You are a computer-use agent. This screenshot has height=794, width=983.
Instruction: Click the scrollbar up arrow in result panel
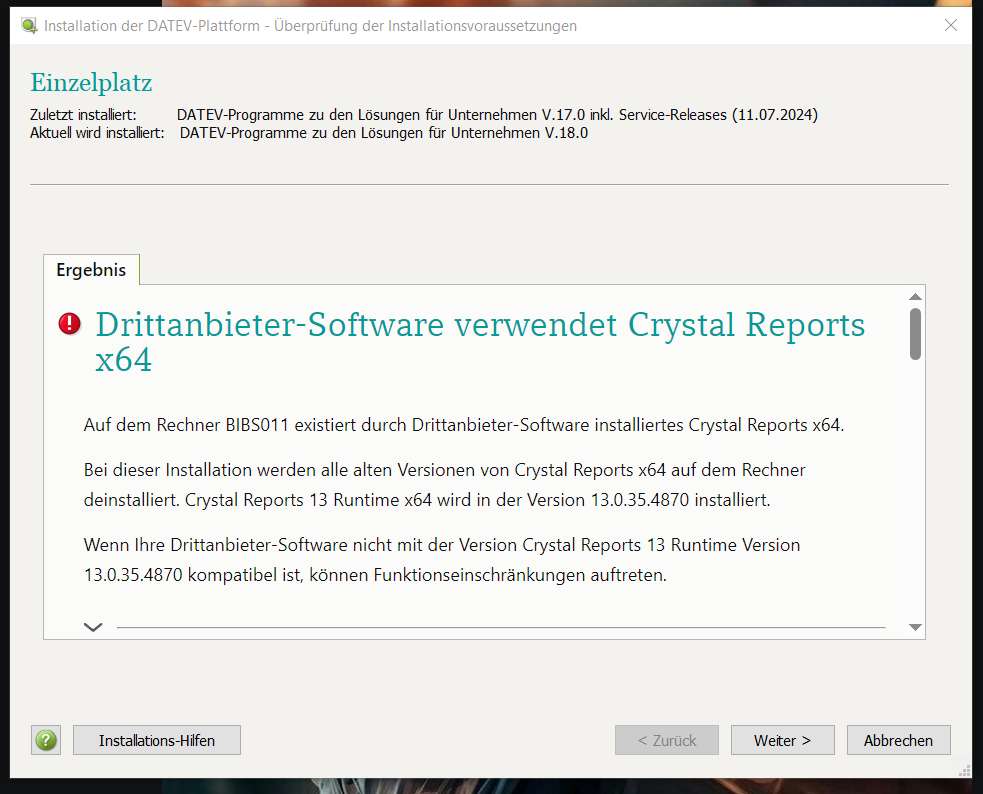915,296
